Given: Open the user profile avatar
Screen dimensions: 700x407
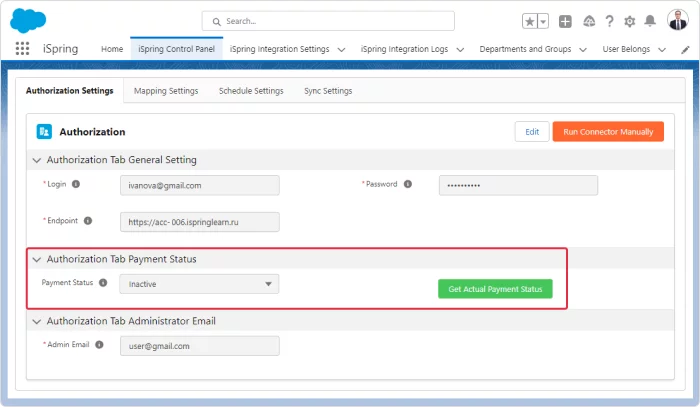Looking at the screenshot, I should point(678,20).
